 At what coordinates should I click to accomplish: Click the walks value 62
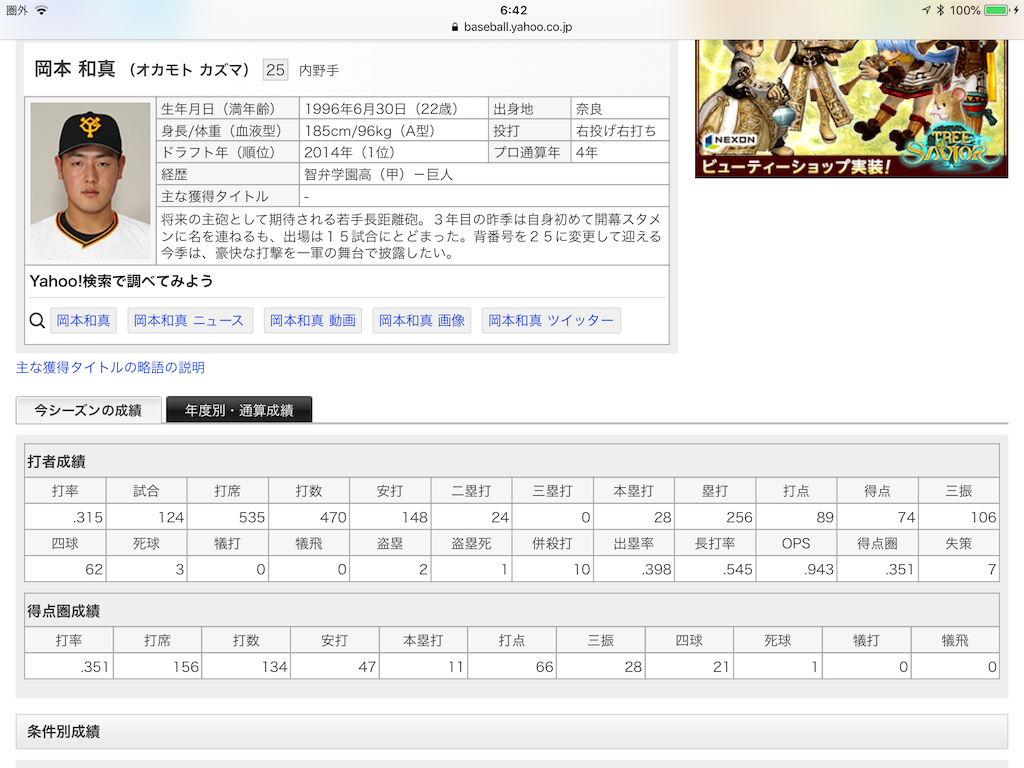pyautogui.click(x=94, y=569)
